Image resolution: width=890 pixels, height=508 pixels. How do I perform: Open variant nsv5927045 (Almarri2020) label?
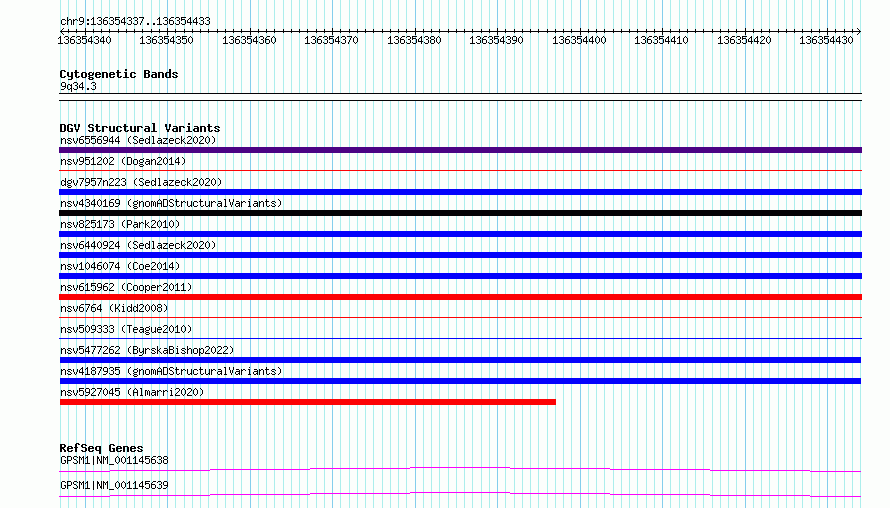pyautogui.click(x=132, y=392)
